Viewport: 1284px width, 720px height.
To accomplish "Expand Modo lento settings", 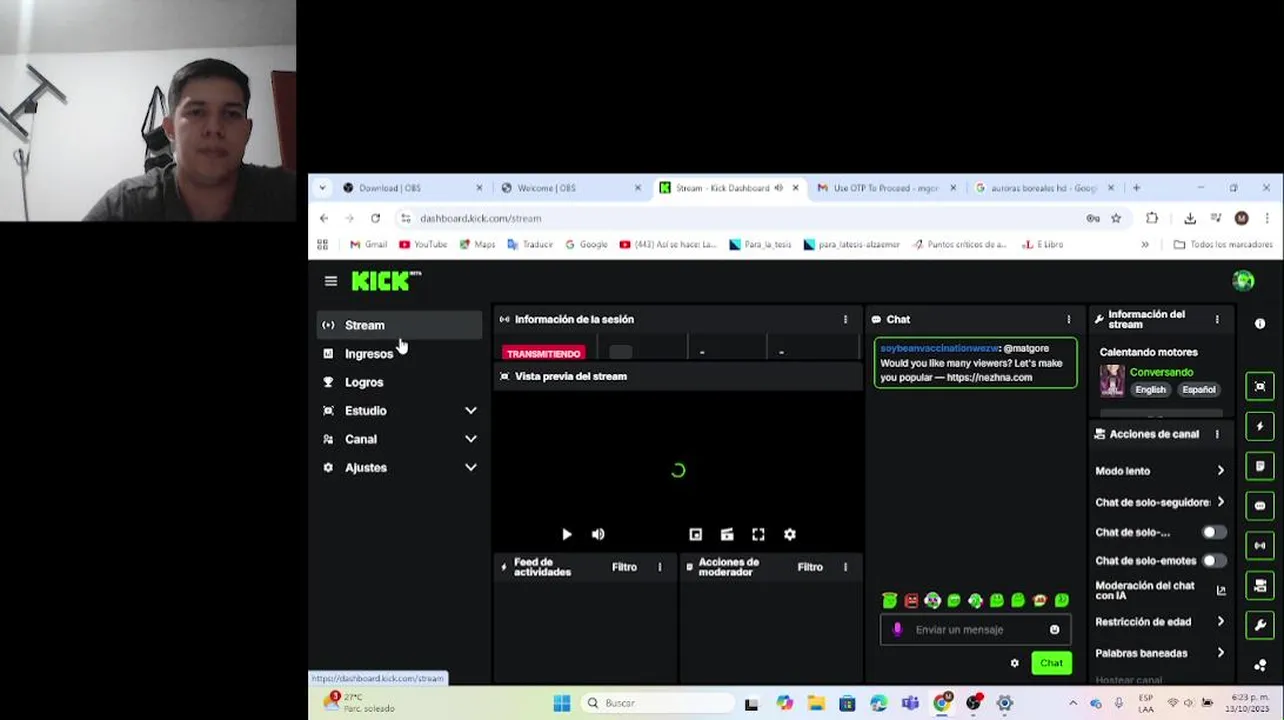I will tap(1220, 471).
